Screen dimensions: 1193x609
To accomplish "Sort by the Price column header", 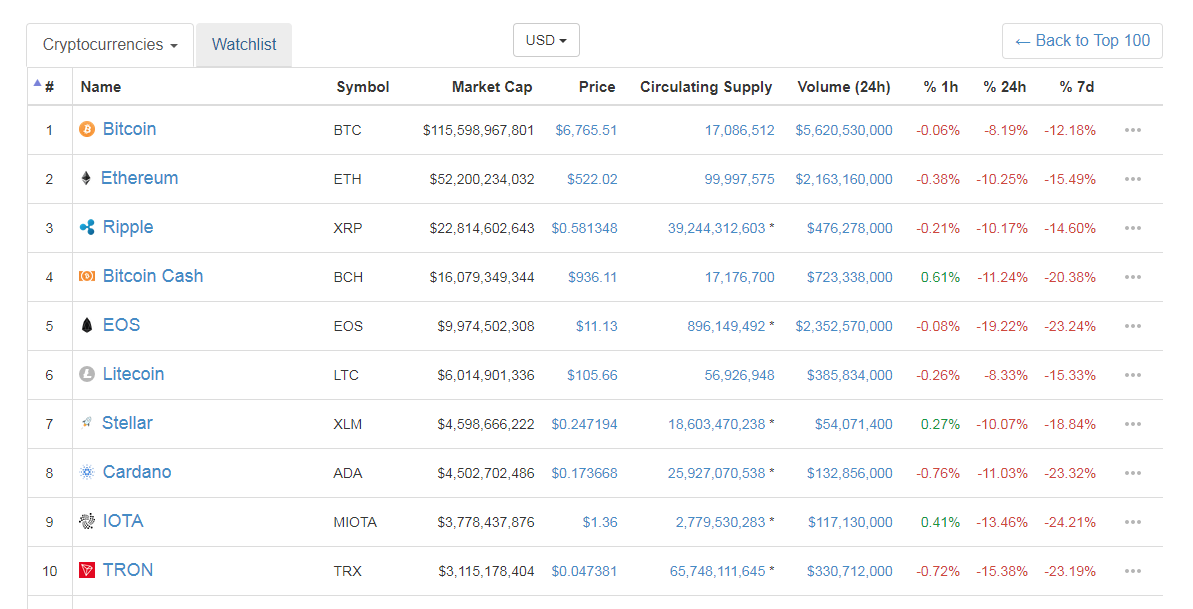I will (596, 87).
